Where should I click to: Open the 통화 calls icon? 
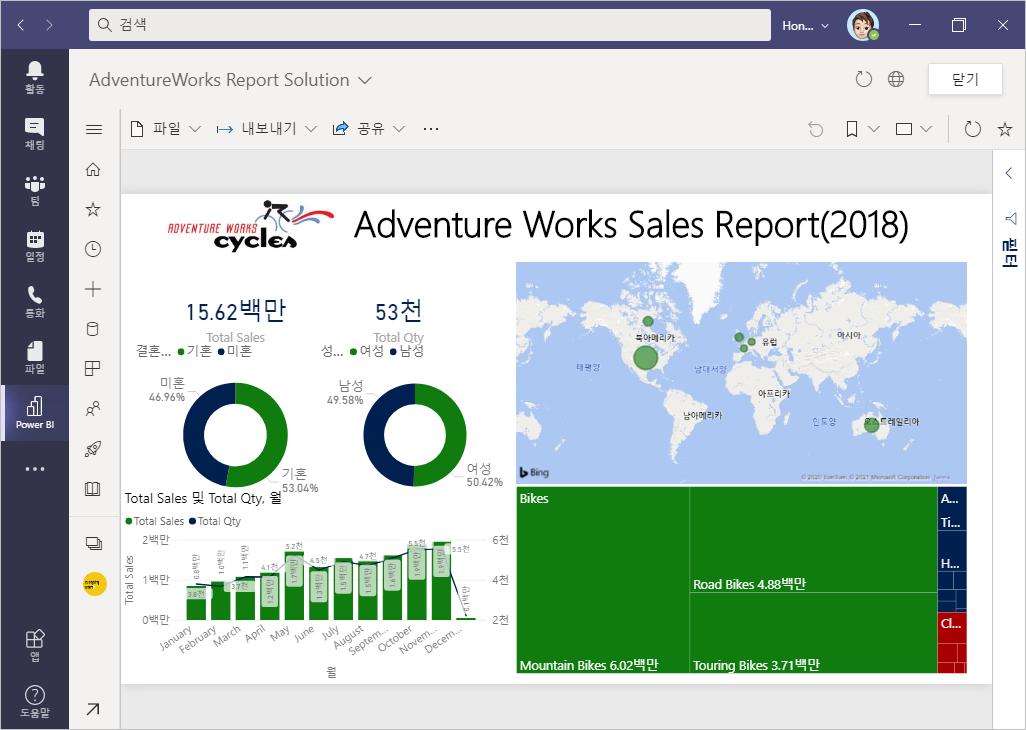35,302
